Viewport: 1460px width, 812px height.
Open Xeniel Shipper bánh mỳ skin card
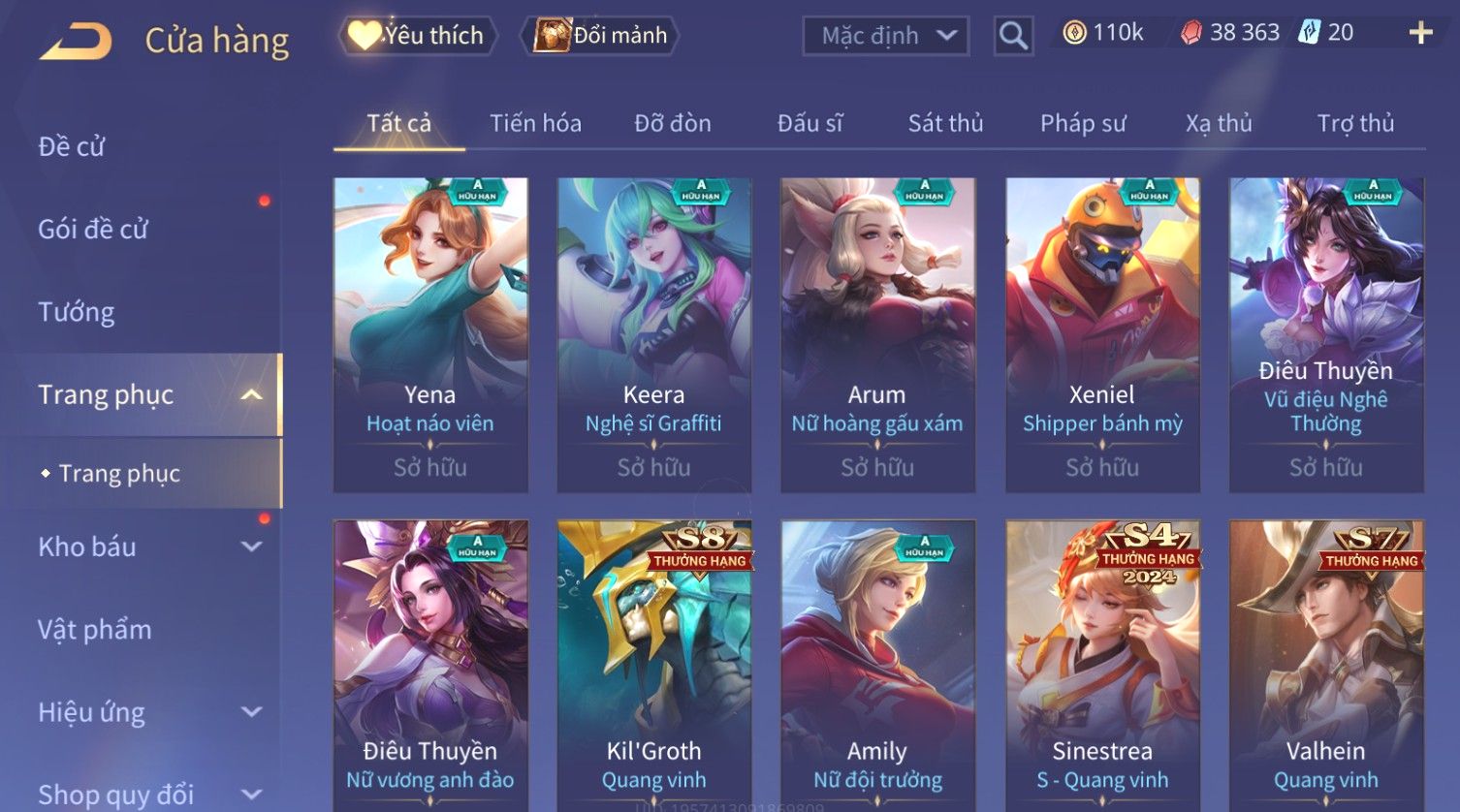coord(1102,334)
